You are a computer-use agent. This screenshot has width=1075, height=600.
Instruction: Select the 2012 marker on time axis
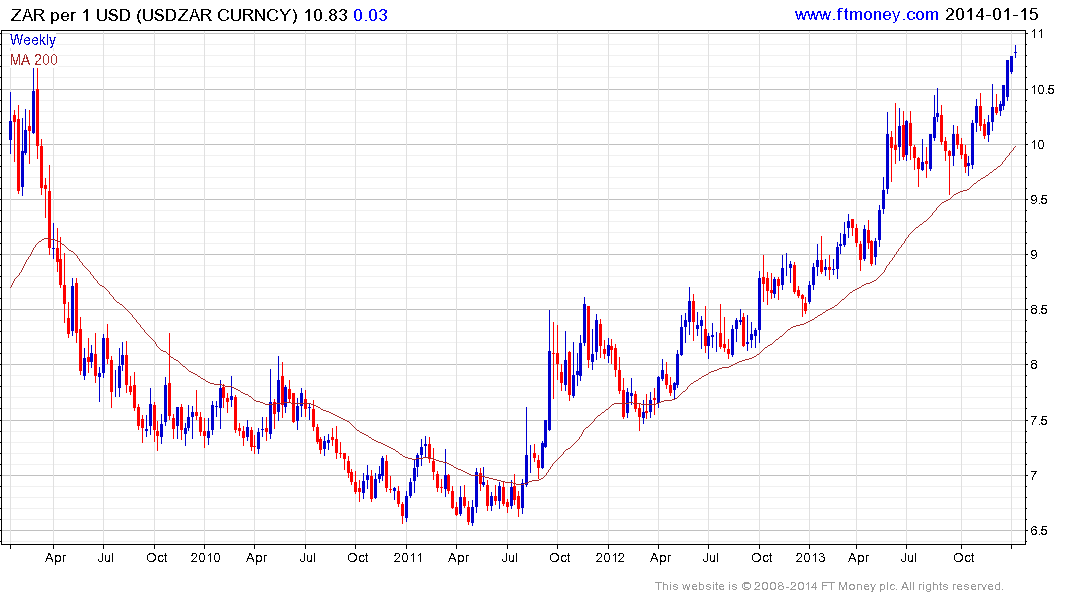[x=609, y=557]
